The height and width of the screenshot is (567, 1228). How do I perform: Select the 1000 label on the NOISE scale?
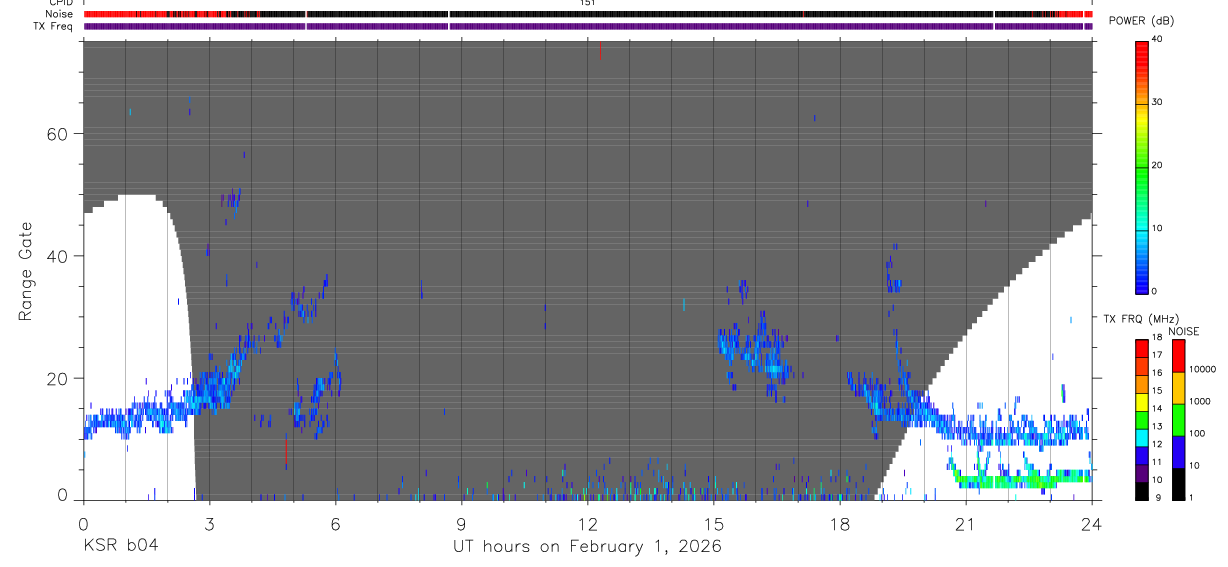click(x=1199, y=401)
